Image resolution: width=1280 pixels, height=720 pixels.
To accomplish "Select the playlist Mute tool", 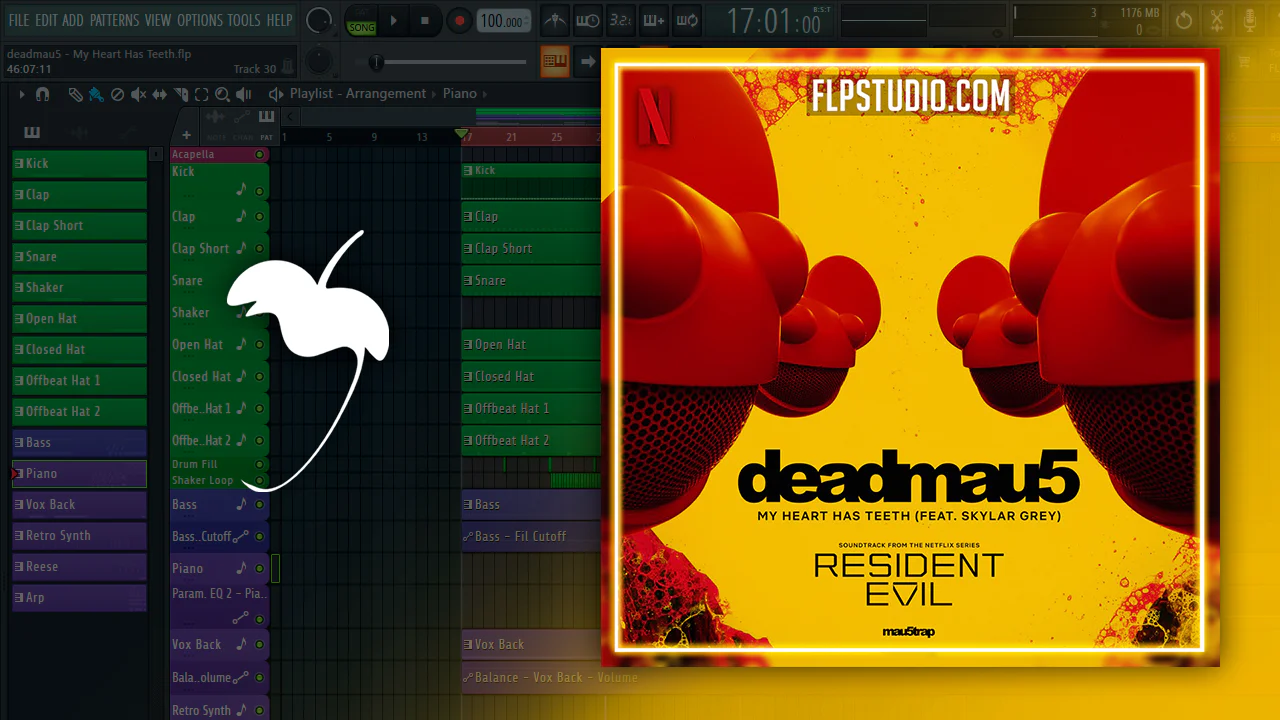I will pyautogui.click(x=138, y=94).
